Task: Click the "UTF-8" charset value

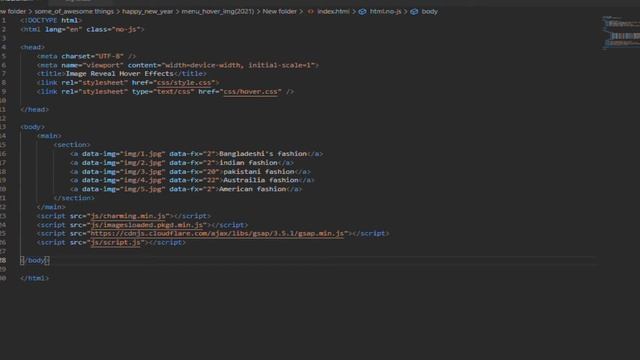Action: 109,56
